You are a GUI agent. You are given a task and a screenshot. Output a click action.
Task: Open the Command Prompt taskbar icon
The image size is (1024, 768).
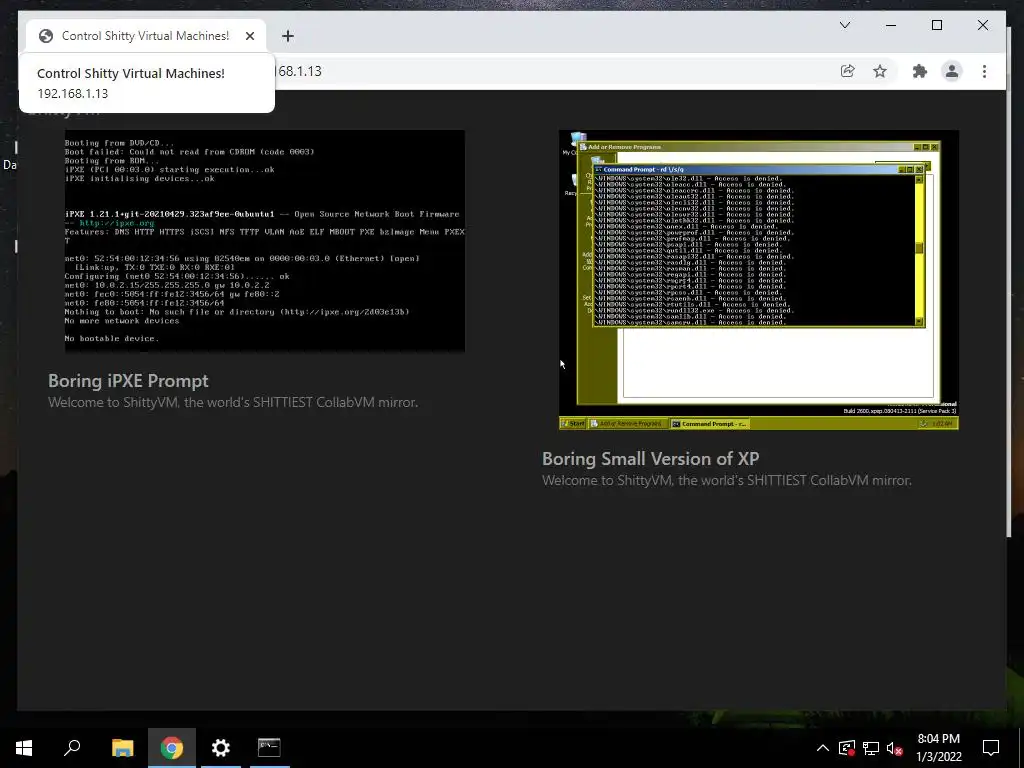[269, 748]
